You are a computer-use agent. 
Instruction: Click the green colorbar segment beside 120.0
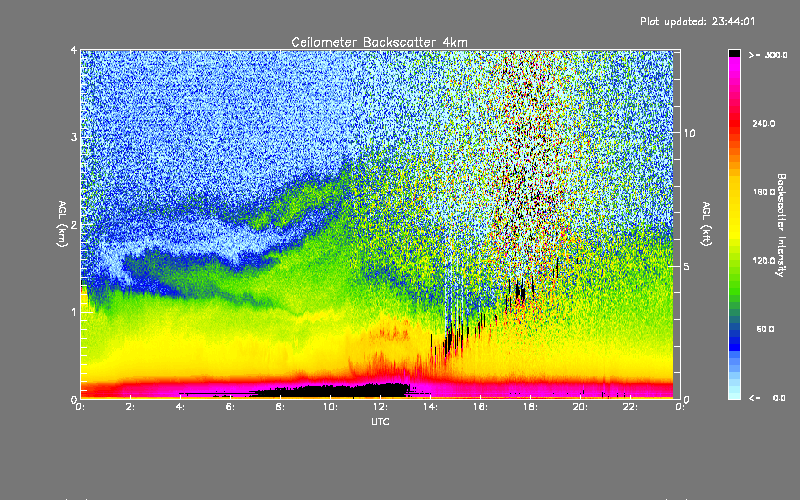point(734,261)
